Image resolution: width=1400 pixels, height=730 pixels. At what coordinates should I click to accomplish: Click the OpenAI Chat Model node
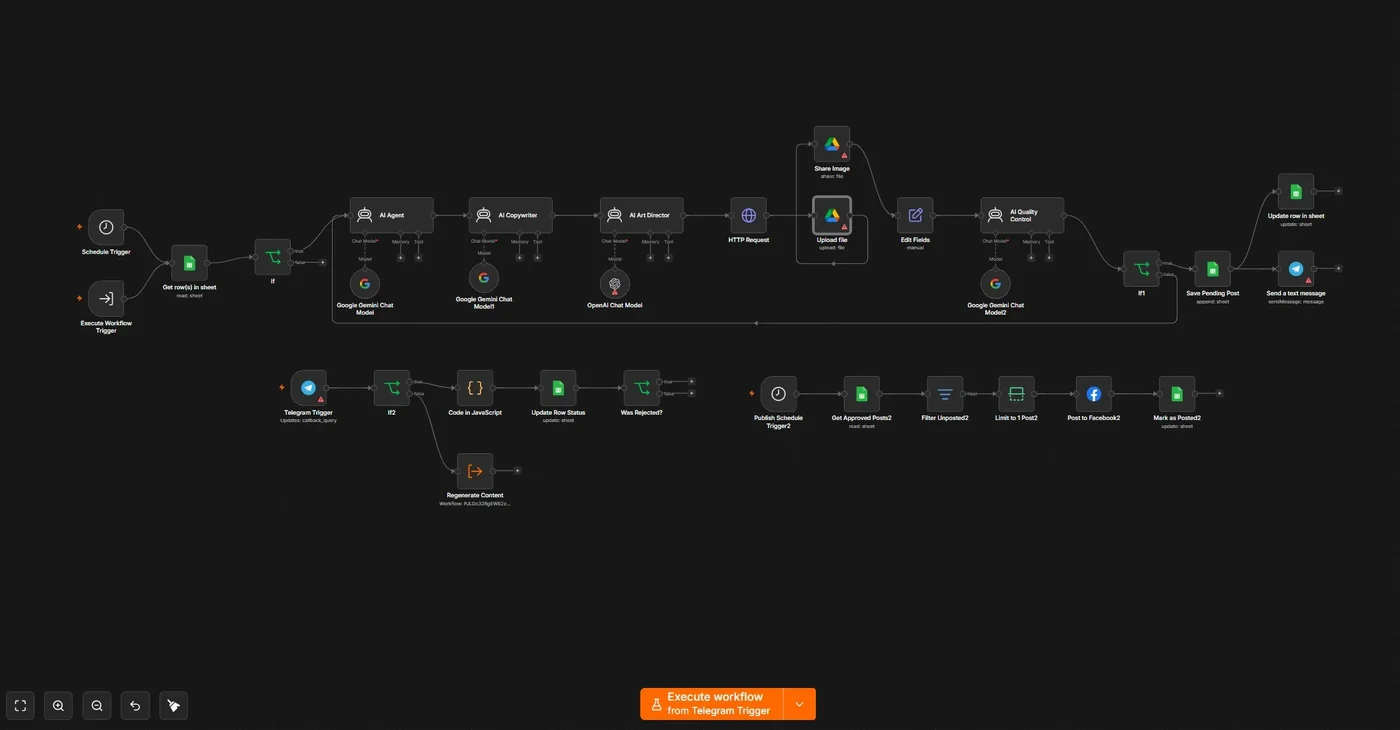click(x=615, y=283)
